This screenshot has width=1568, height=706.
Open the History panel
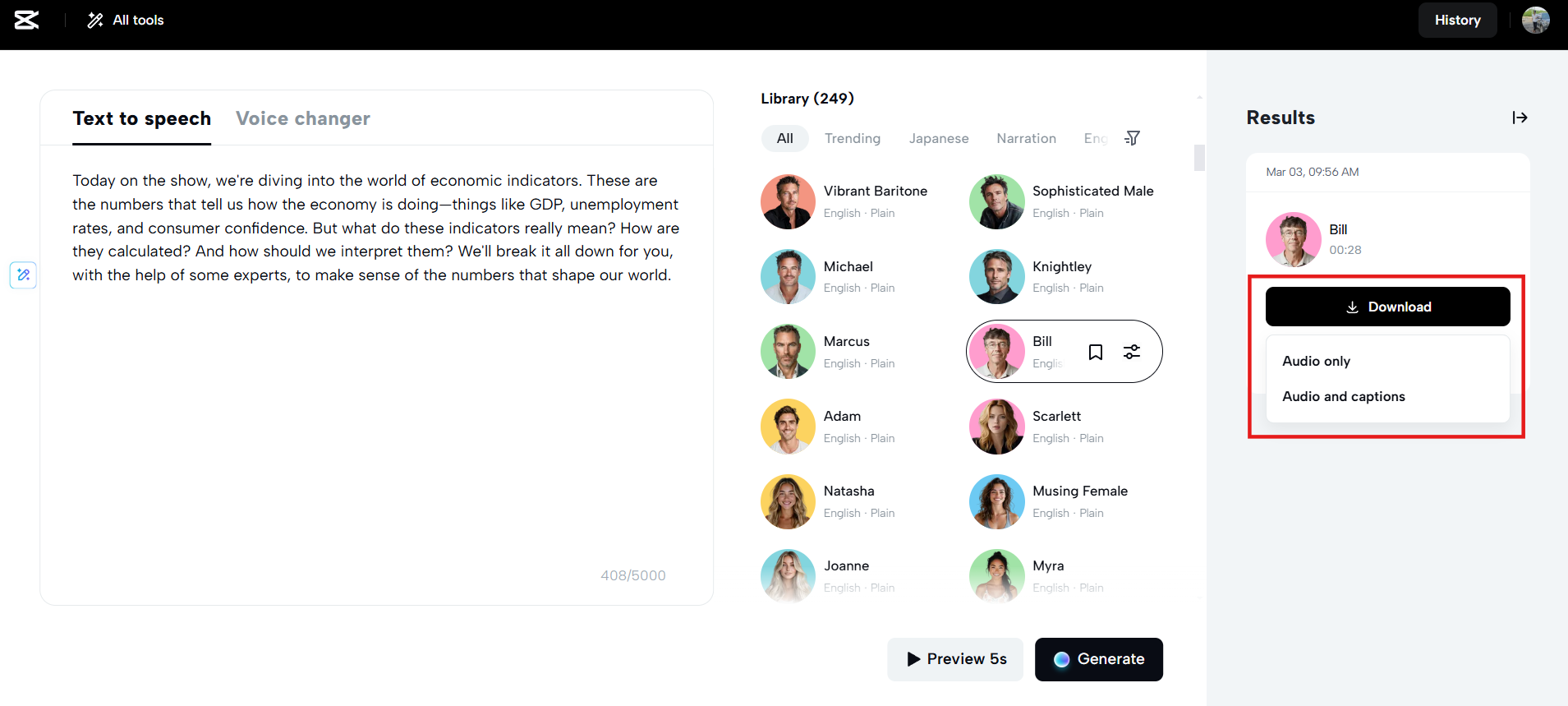click(x=1457, y=20)
